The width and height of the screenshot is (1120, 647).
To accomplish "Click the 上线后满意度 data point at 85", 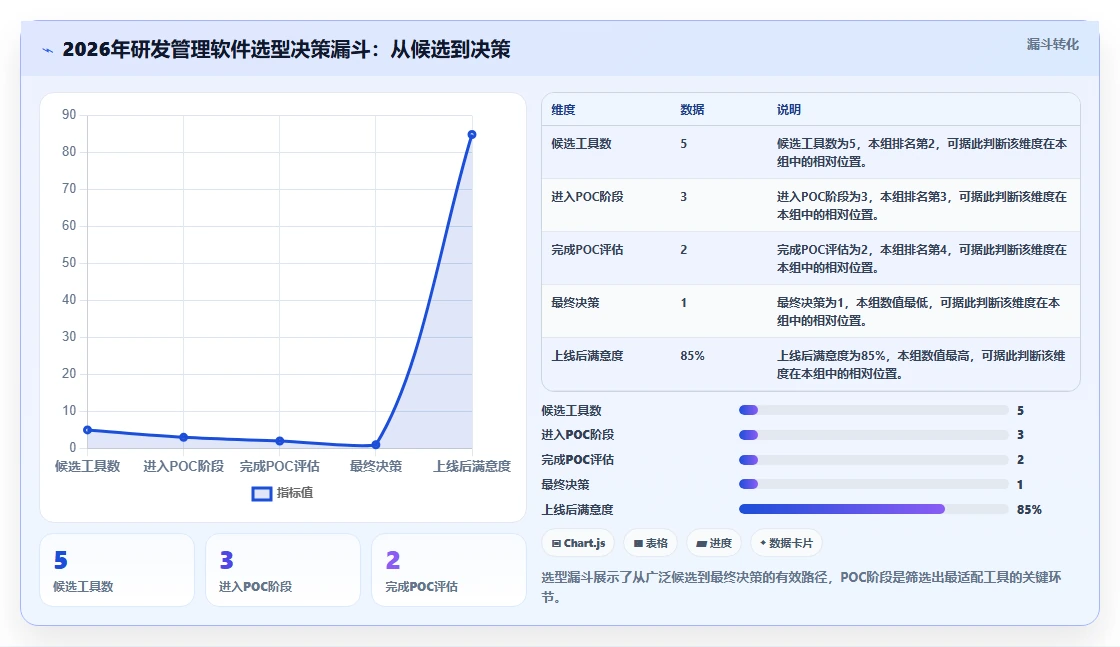I will tap(471, 134).
